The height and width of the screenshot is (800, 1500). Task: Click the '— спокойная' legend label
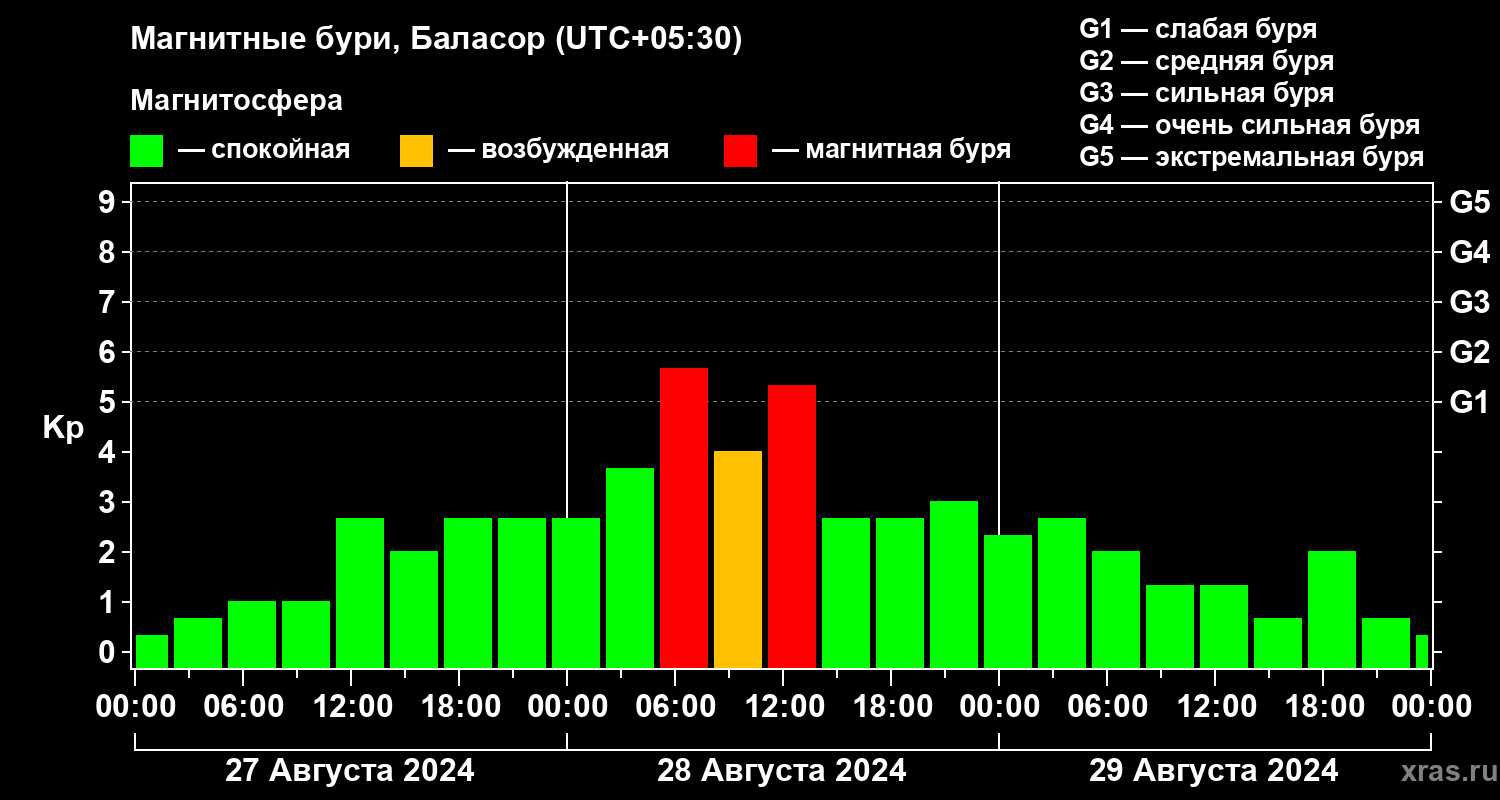[x=264, y=150]
